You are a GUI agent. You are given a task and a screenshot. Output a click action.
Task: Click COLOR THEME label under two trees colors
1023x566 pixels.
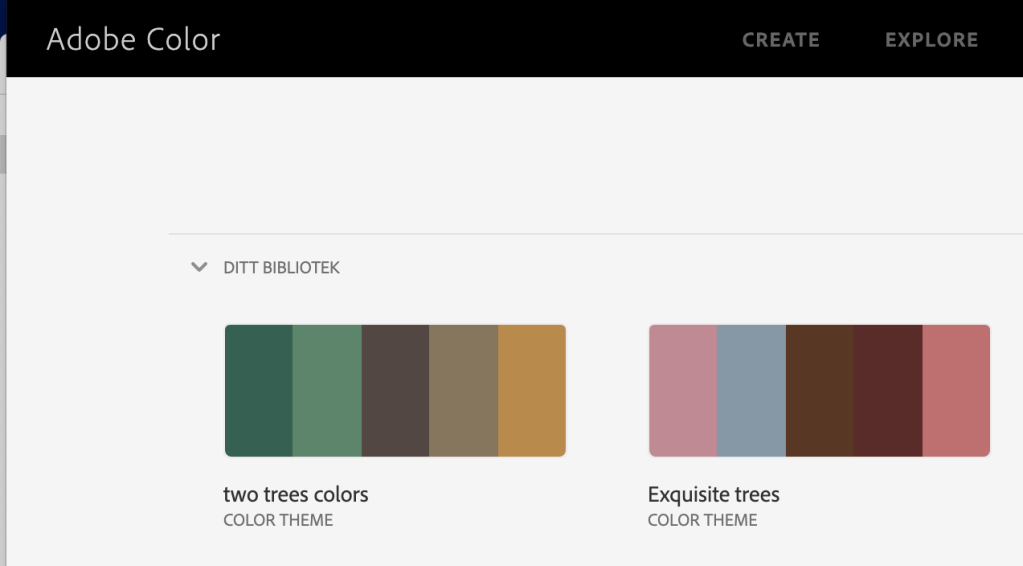[278, 520]
